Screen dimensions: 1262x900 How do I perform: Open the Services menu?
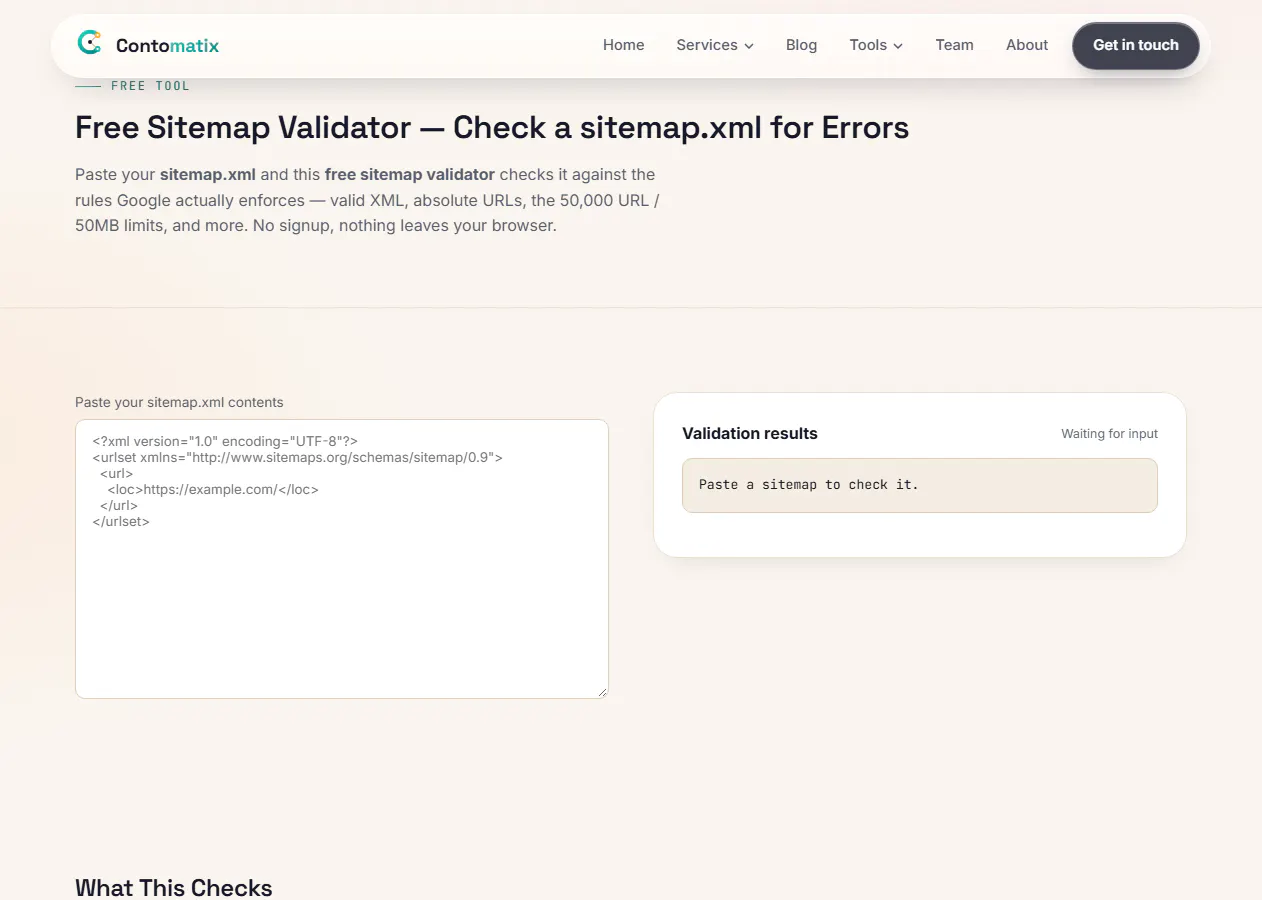[715, 45]
